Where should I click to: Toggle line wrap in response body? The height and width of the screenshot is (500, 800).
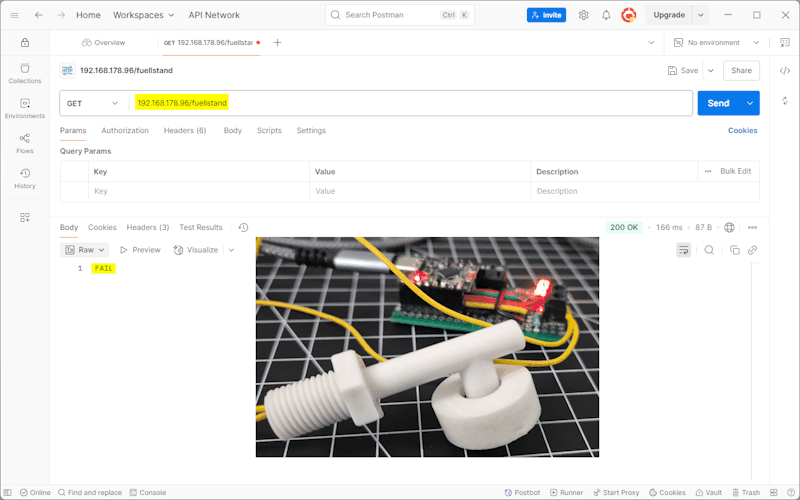point(683,250)
